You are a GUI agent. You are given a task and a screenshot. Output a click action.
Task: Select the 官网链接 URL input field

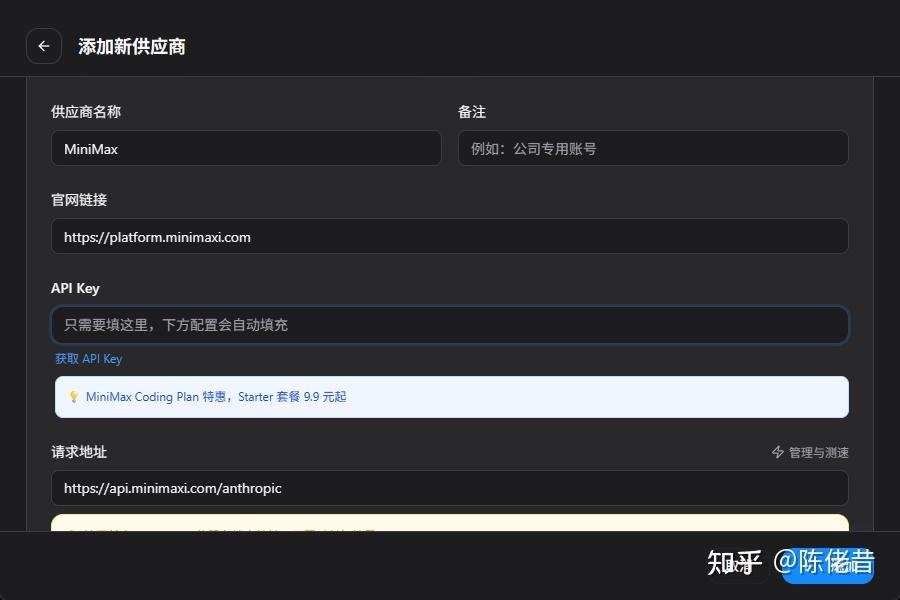pos(449,237)
